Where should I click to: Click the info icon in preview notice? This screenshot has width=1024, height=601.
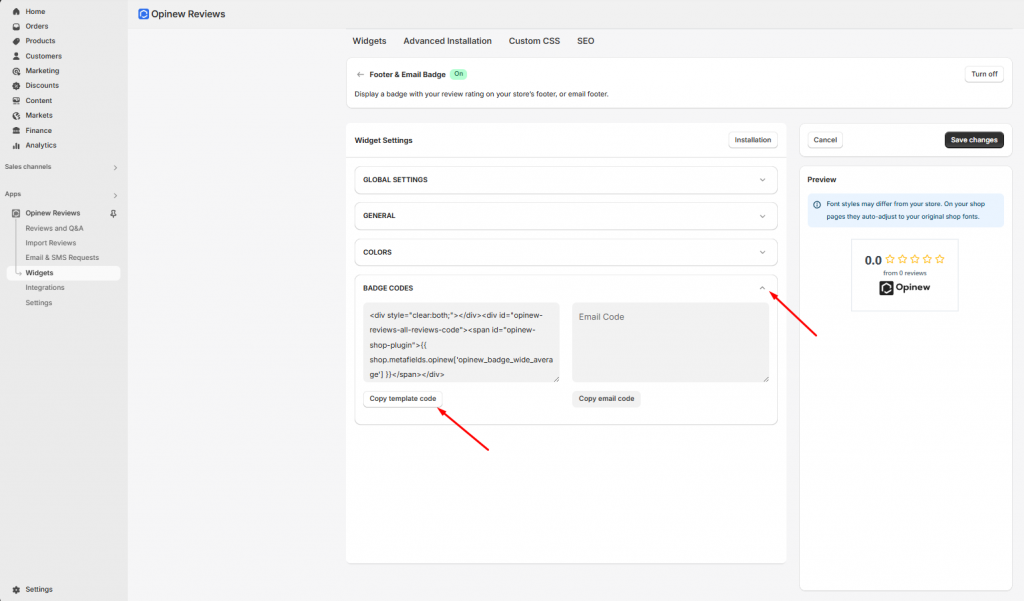(817, 204)
